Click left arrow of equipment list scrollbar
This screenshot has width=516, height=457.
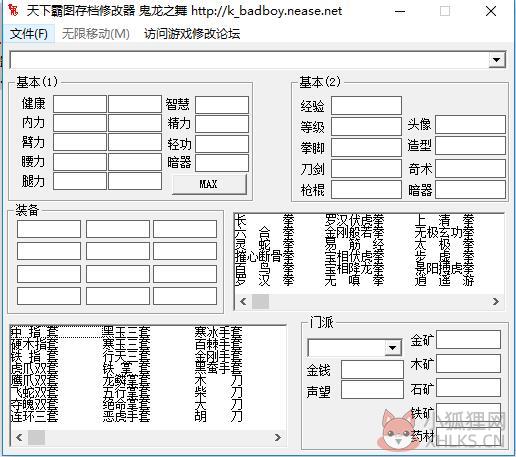pos(19,437)
